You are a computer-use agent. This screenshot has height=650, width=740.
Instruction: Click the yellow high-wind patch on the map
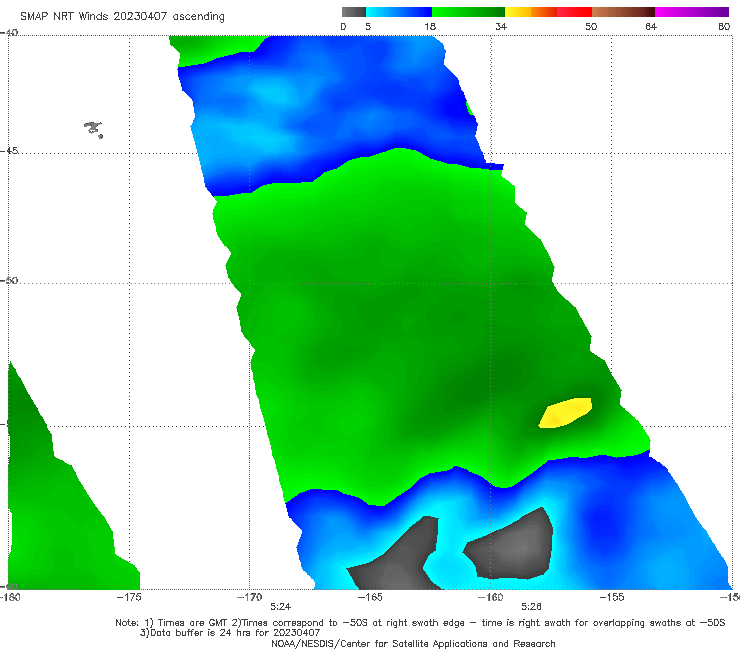click(x=565, y=413)
